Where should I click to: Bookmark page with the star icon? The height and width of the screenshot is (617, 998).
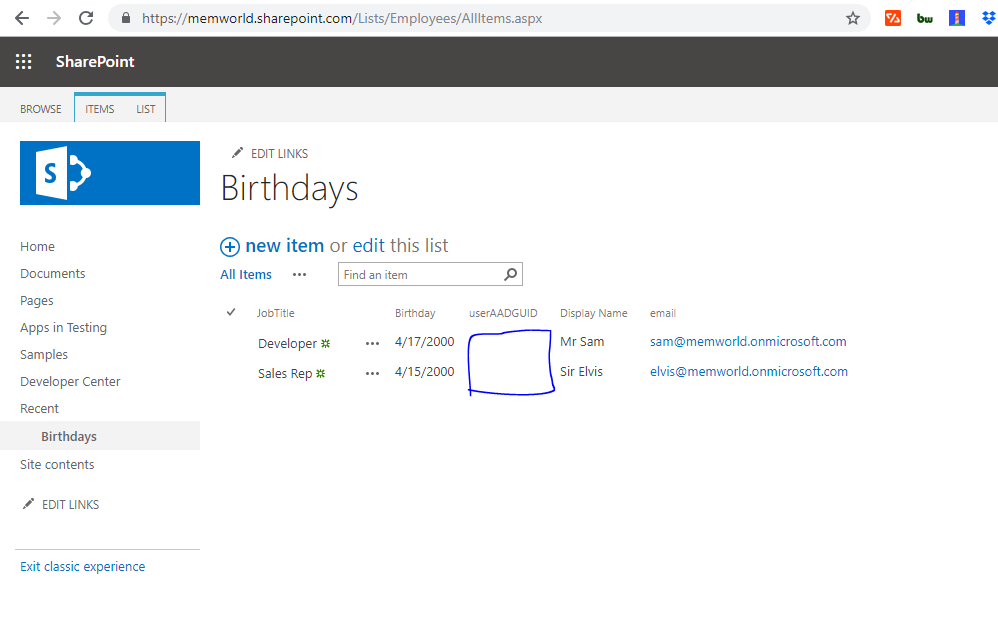point(853,18)
